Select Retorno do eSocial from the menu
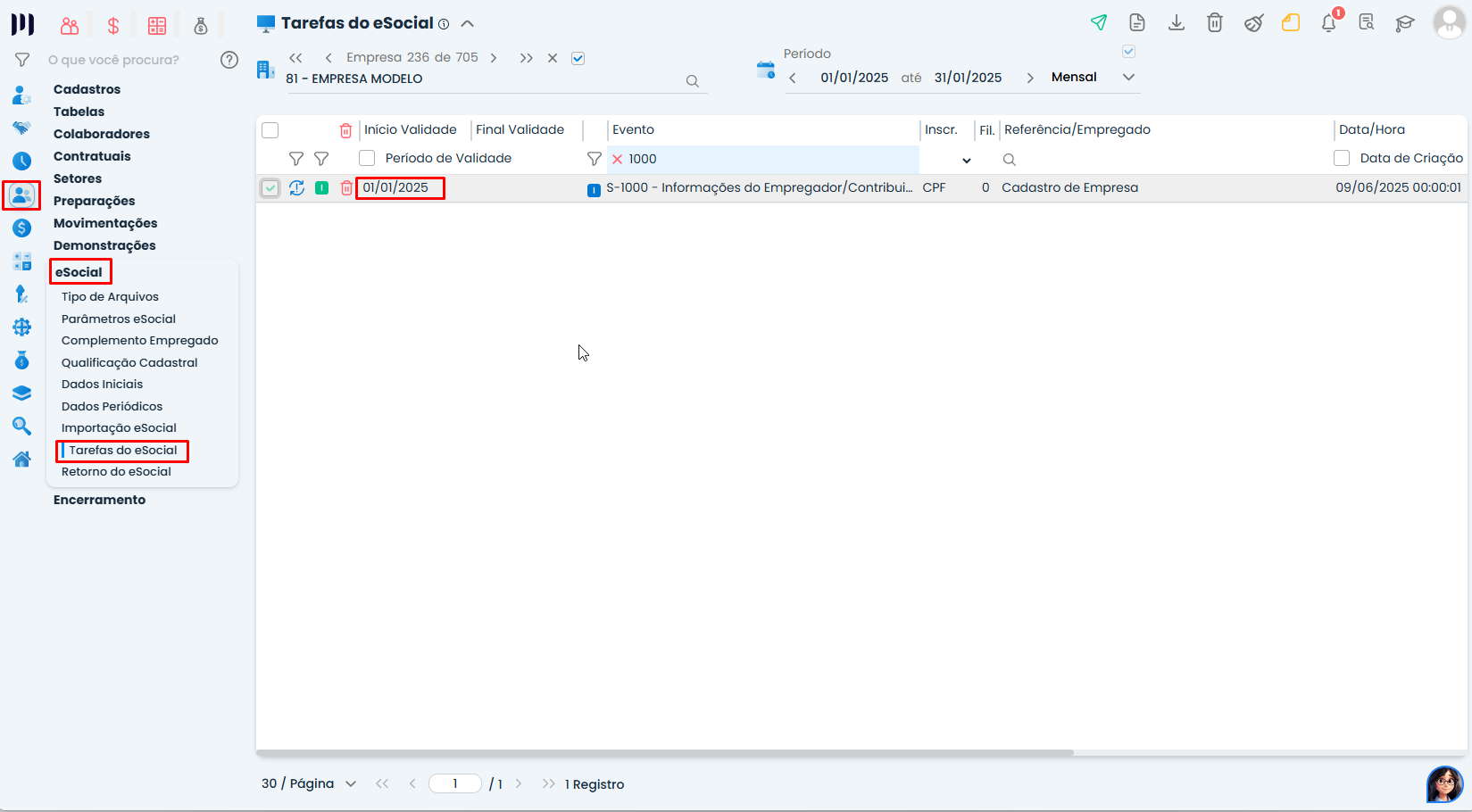 click(117, 471)
